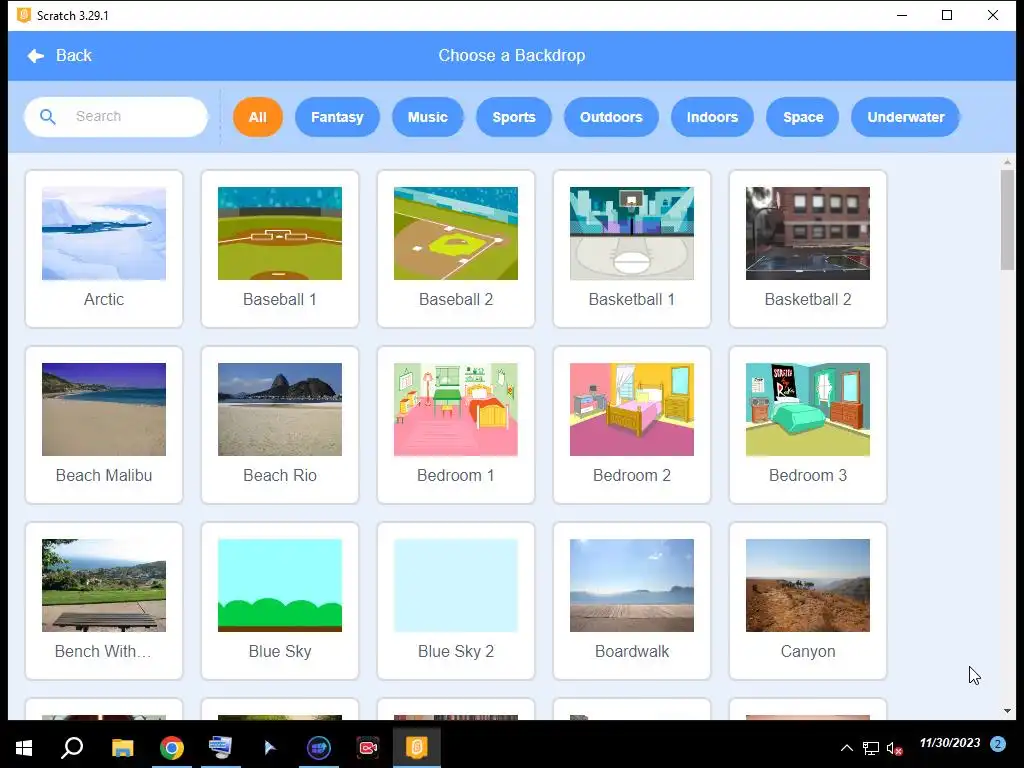Choose the Baseball 1 backdrop
Viewport: 1024px width, 768px height.
tap(280, 249)
